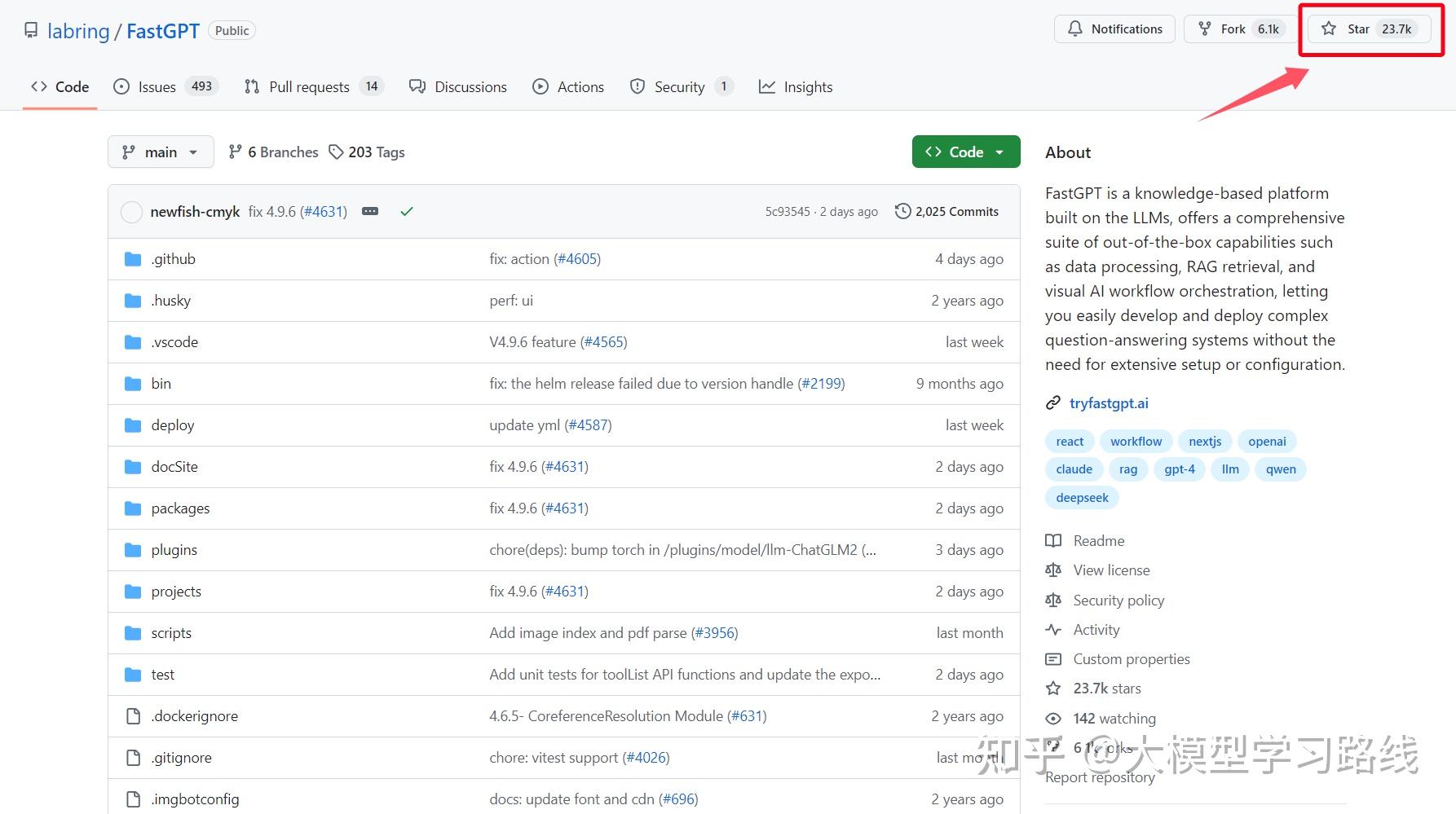
Task: Open the packages folder
Action: tap(180, 508)
